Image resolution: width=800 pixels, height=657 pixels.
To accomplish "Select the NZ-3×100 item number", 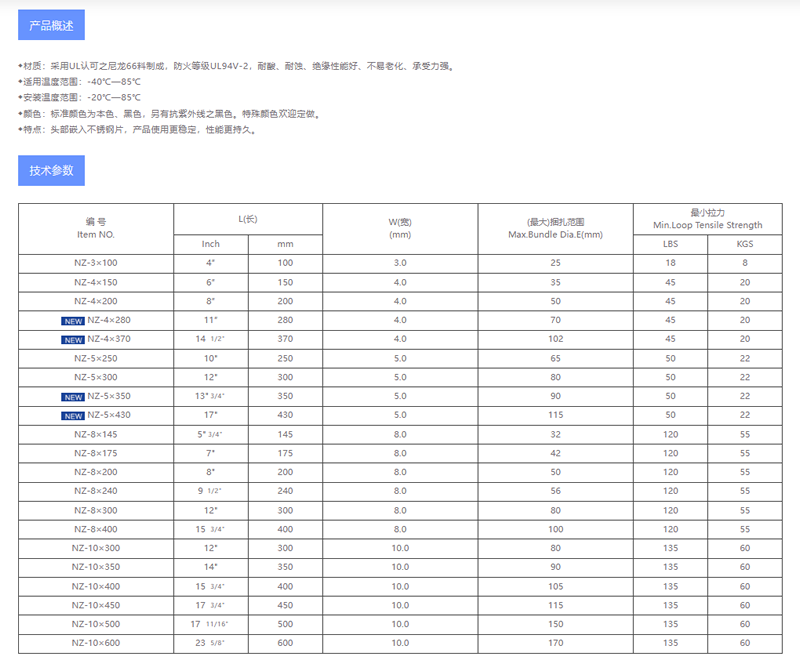I will point(96,263).
